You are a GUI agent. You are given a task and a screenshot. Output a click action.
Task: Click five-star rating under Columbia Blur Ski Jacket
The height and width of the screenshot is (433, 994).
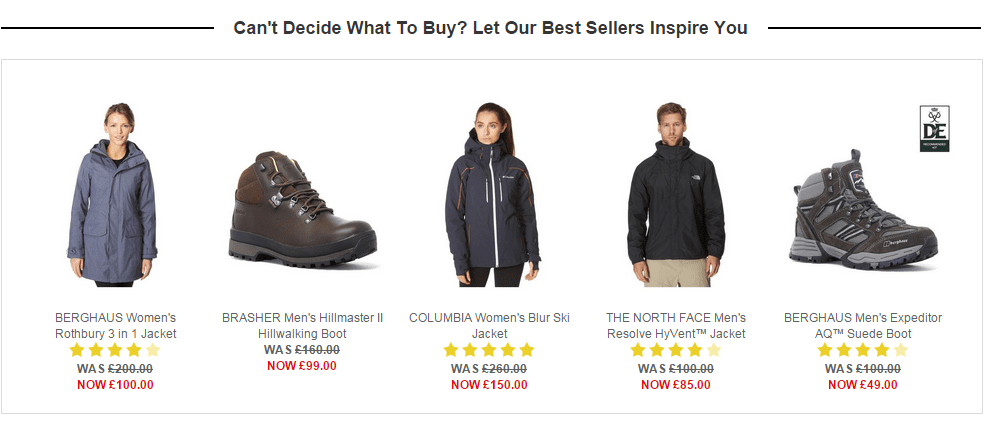tap(489, 351)
